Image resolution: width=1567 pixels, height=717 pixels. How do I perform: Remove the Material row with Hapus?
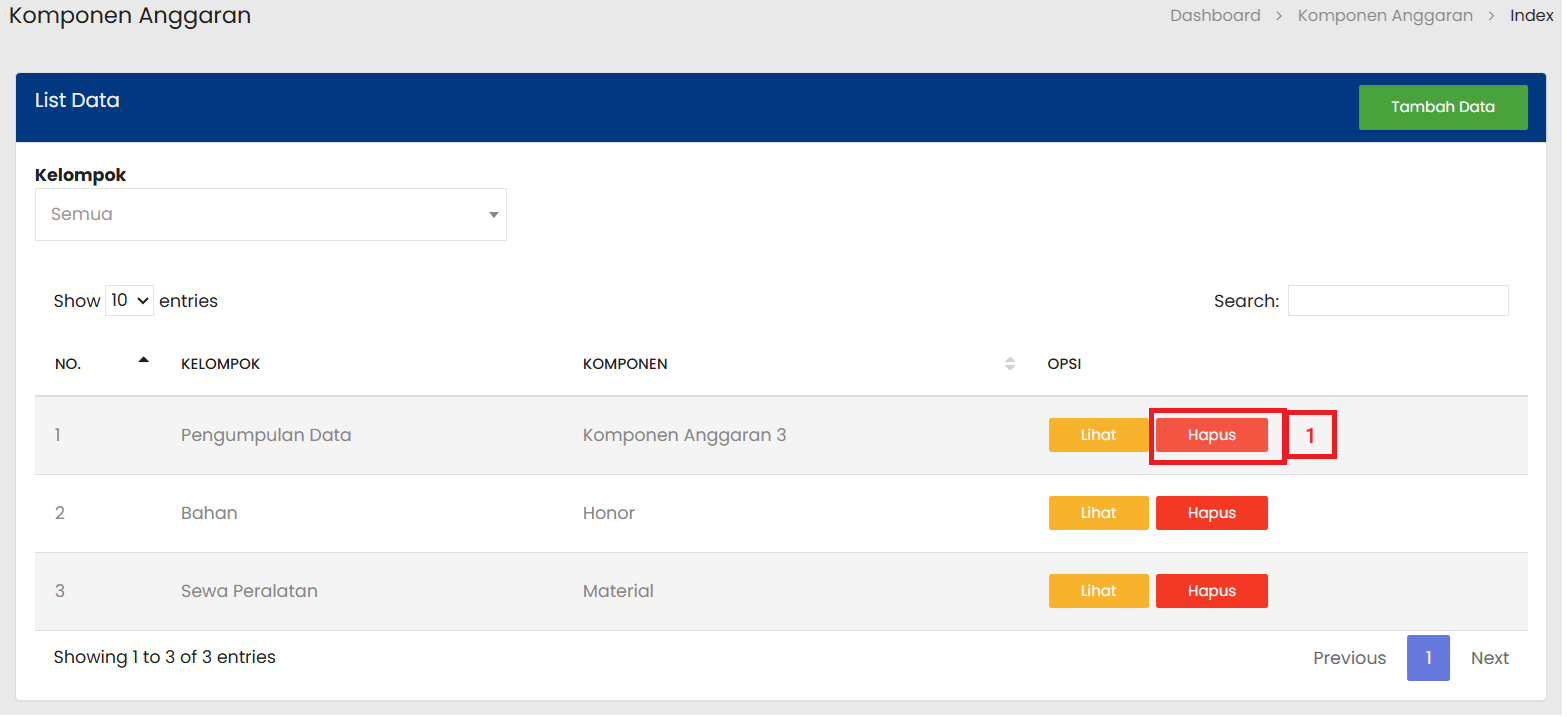pyautogui.click(x=1211, y=591)
